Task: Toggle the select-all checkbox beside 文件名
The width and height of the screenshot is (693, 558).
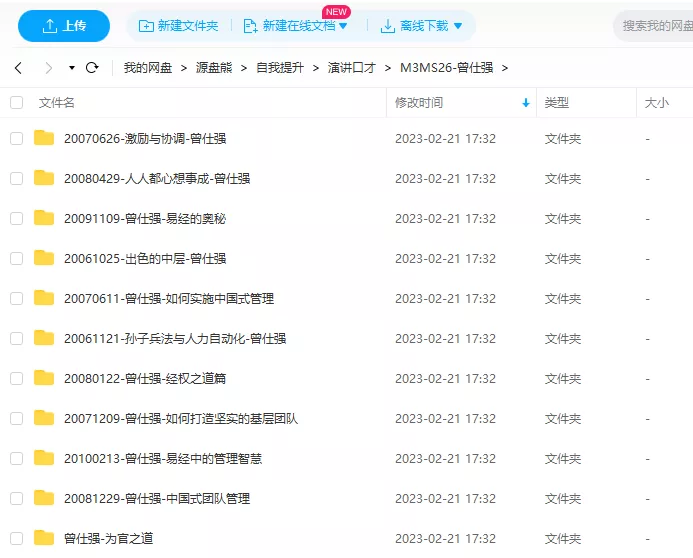Action: pos(16,102)
